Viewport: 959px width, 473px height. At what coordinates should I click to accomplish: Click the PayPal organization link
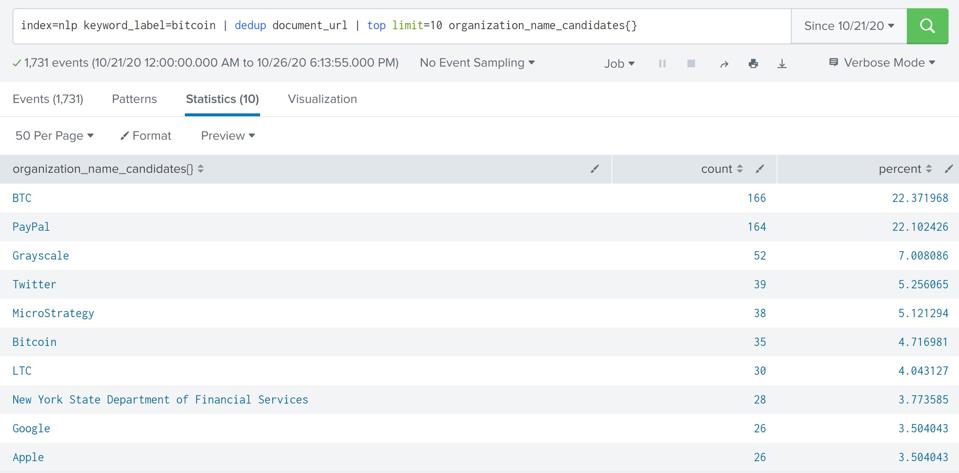coord(31,227)
